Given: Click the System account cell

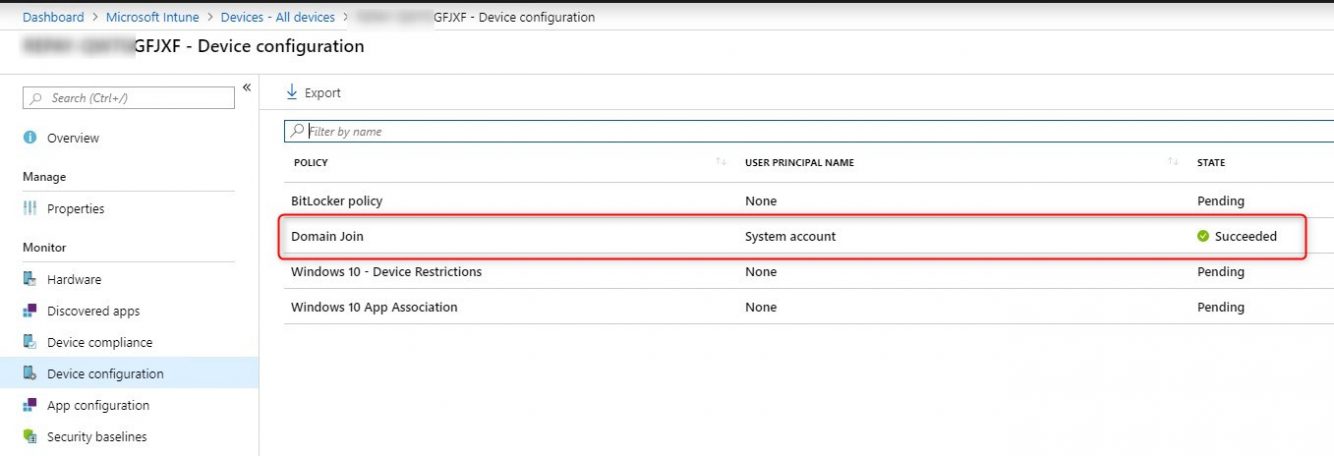Looking at the screenshot, I should click(x=790, y=237).
